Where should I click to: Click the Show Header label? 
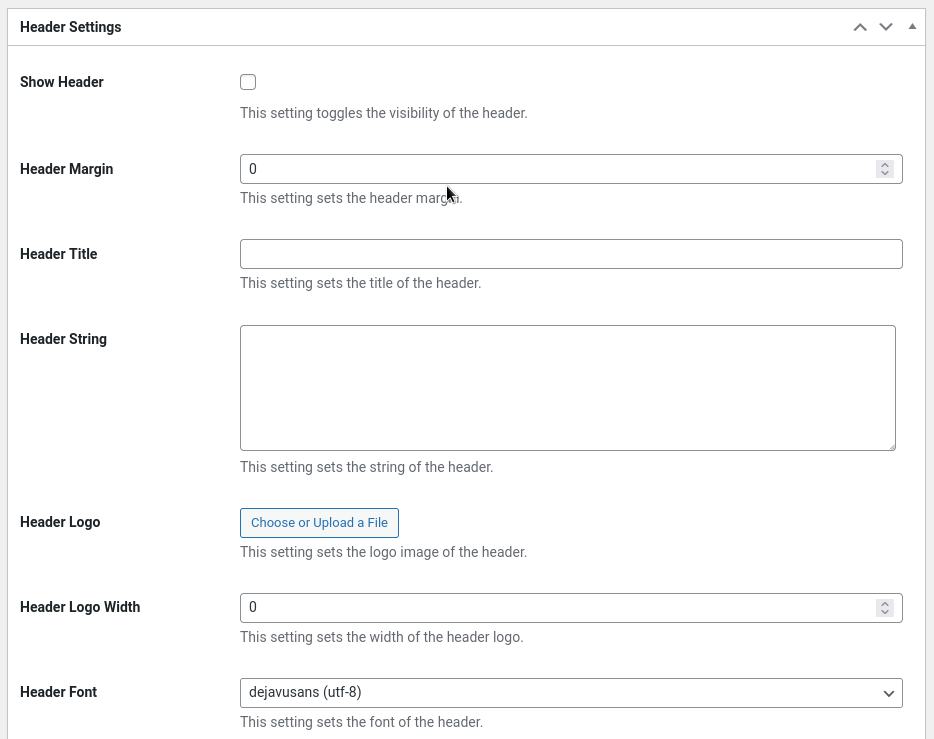click(62, 82)
